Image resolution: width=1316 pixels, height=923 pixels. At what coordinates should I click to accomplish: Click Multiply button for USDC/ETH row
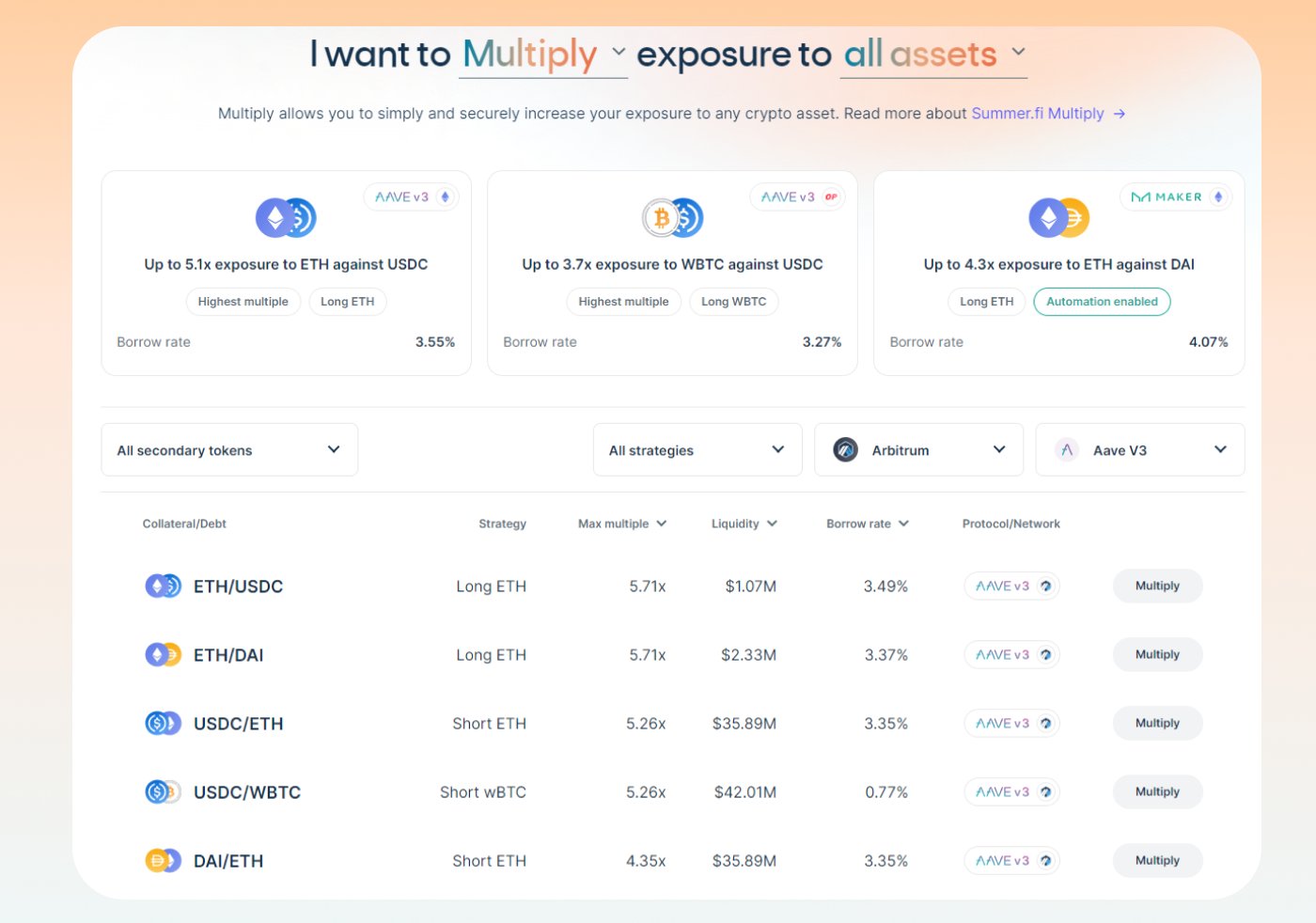pyautogui.click(x=1157, y=724)
